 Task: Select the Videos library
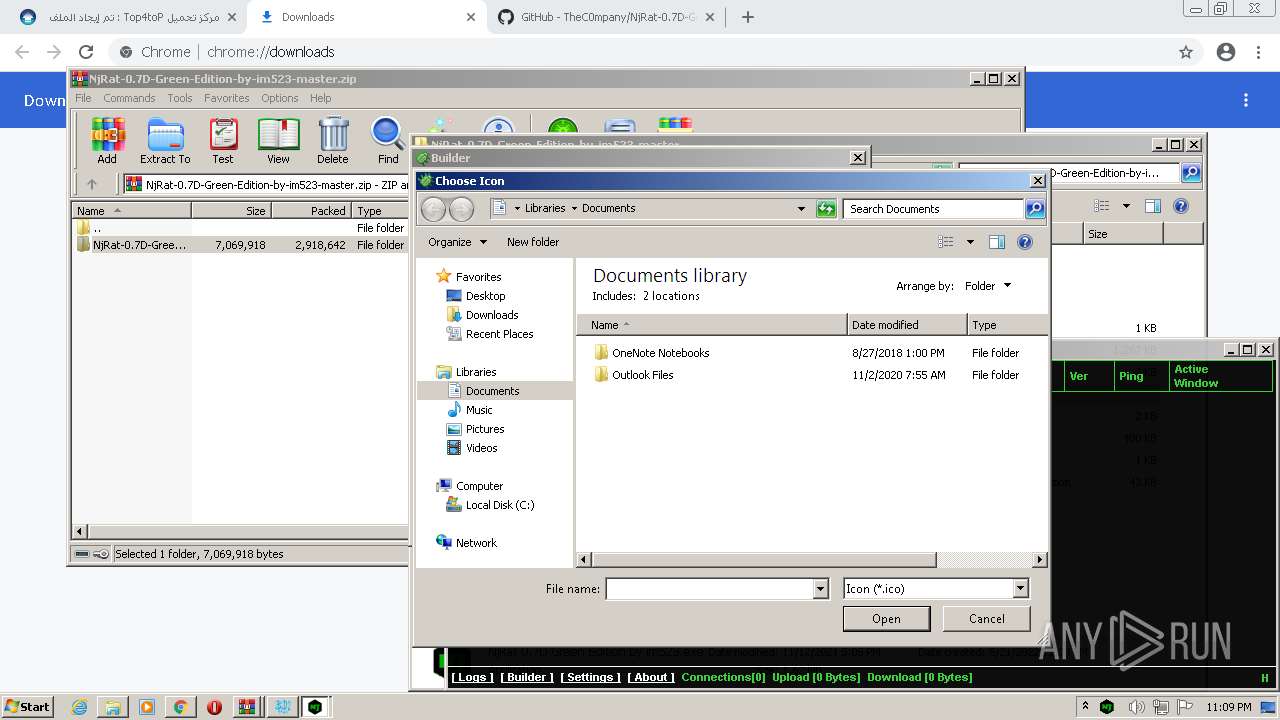(481, 448)
